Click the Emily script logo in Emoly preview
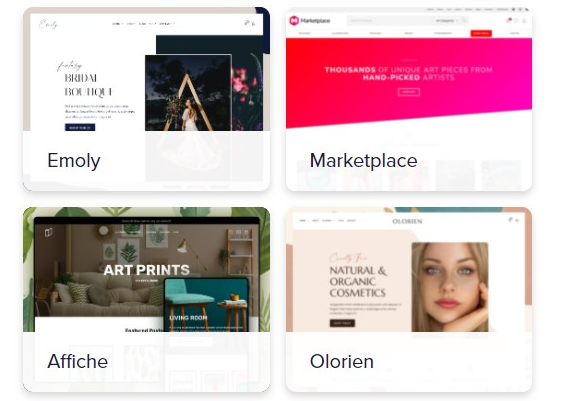 click(x=48, y=24)
